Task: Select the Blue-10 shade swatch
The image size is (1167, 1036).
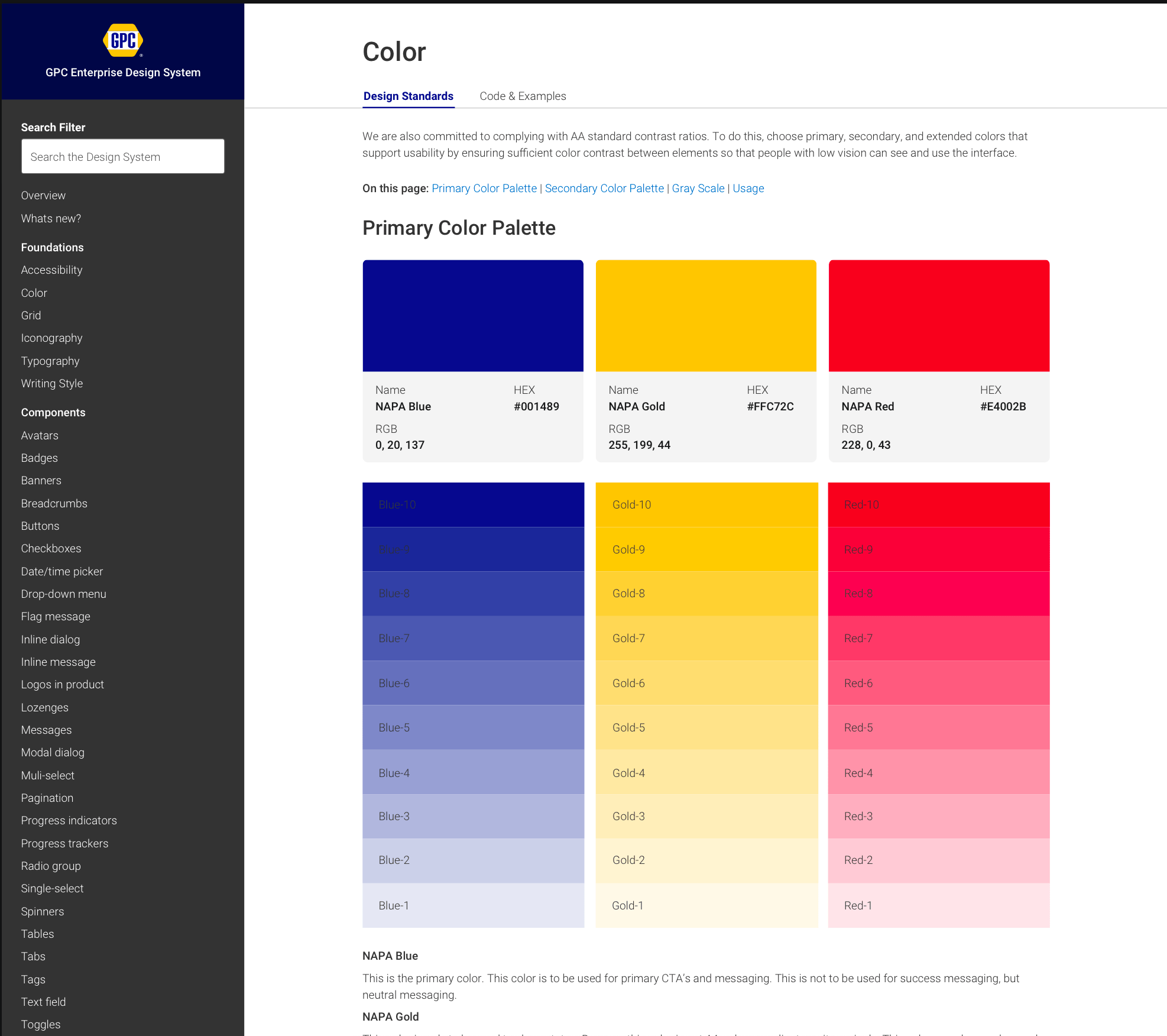Action: (x=473, y=505)
